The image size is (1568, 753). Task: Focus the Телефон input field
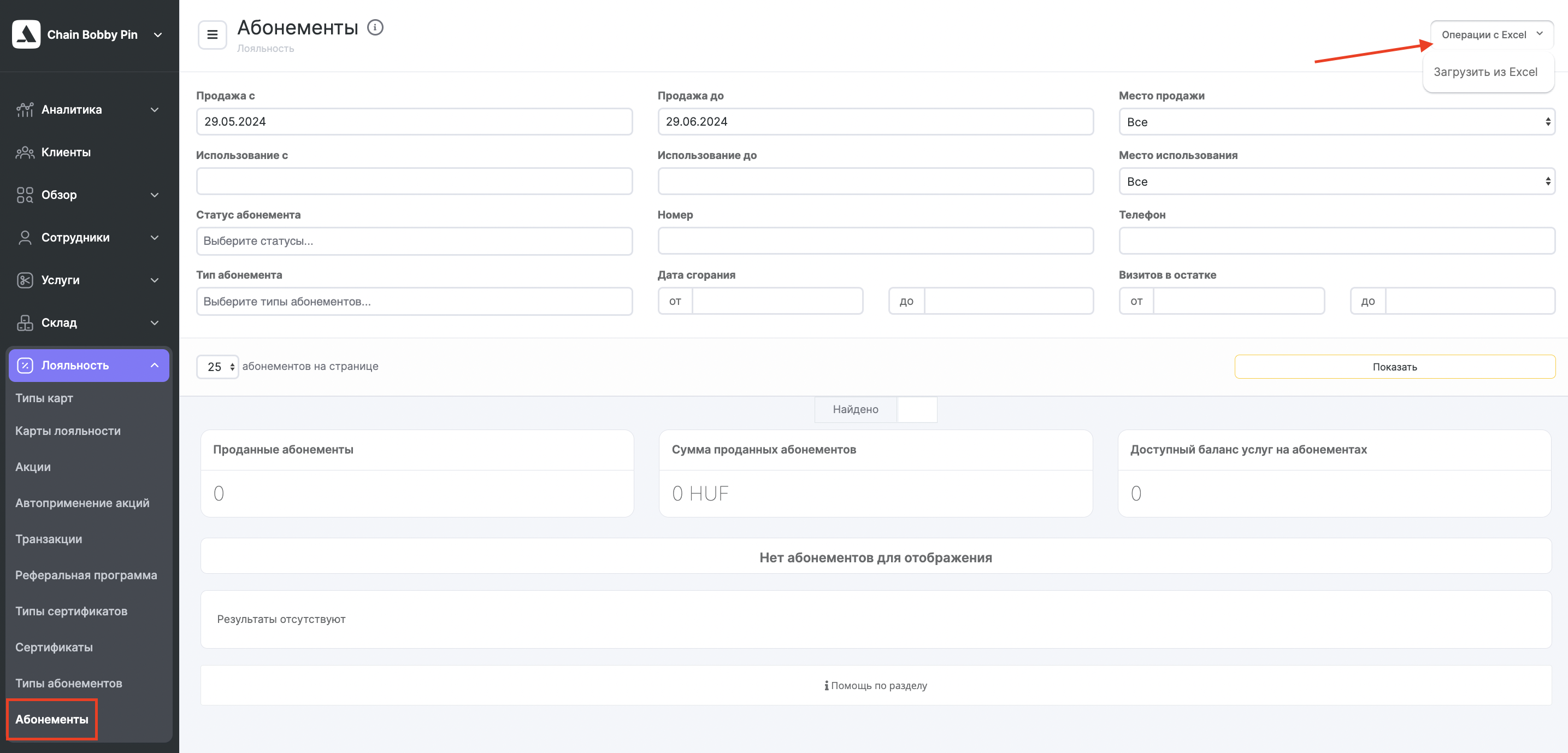tap(1337, 241)
